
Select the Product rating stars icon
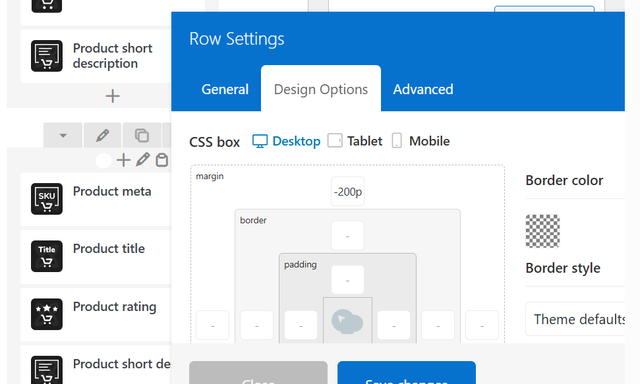pos(47,314)
